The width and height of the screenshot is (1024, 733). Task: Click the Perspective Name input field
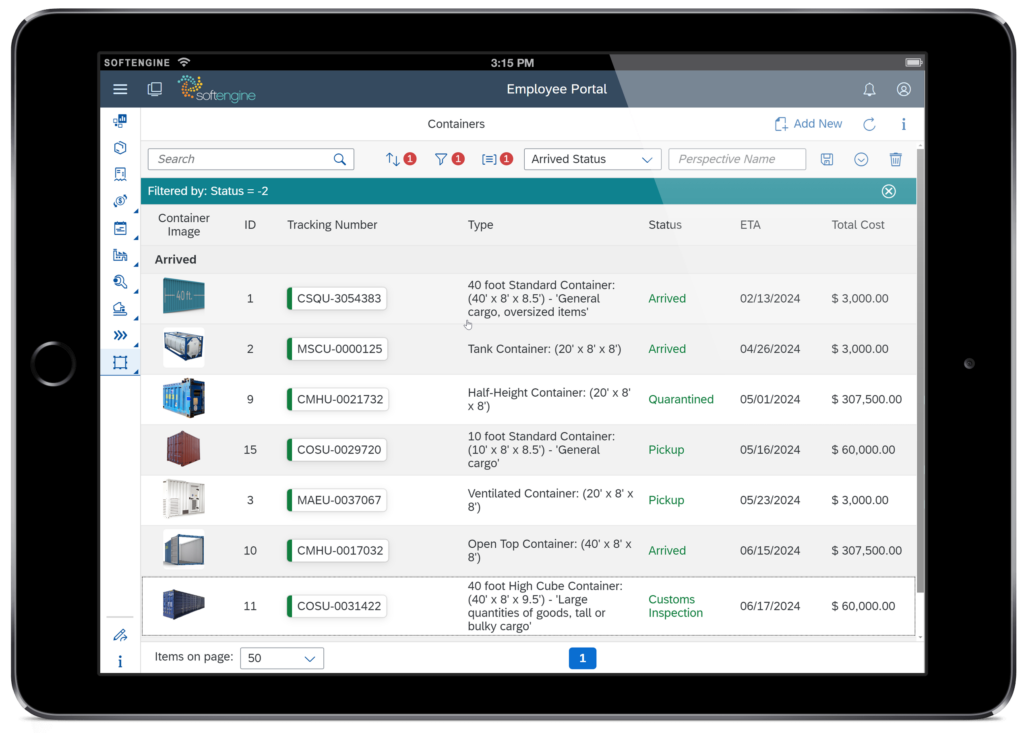tap(737, 159)
